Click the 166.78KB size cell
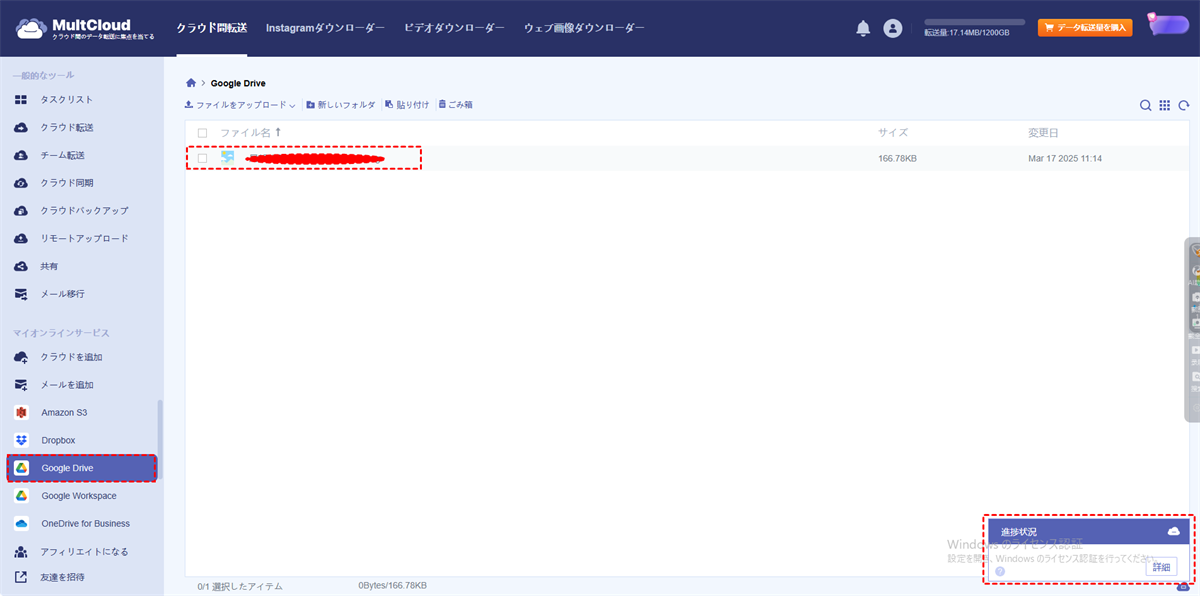 pos(898,158)
